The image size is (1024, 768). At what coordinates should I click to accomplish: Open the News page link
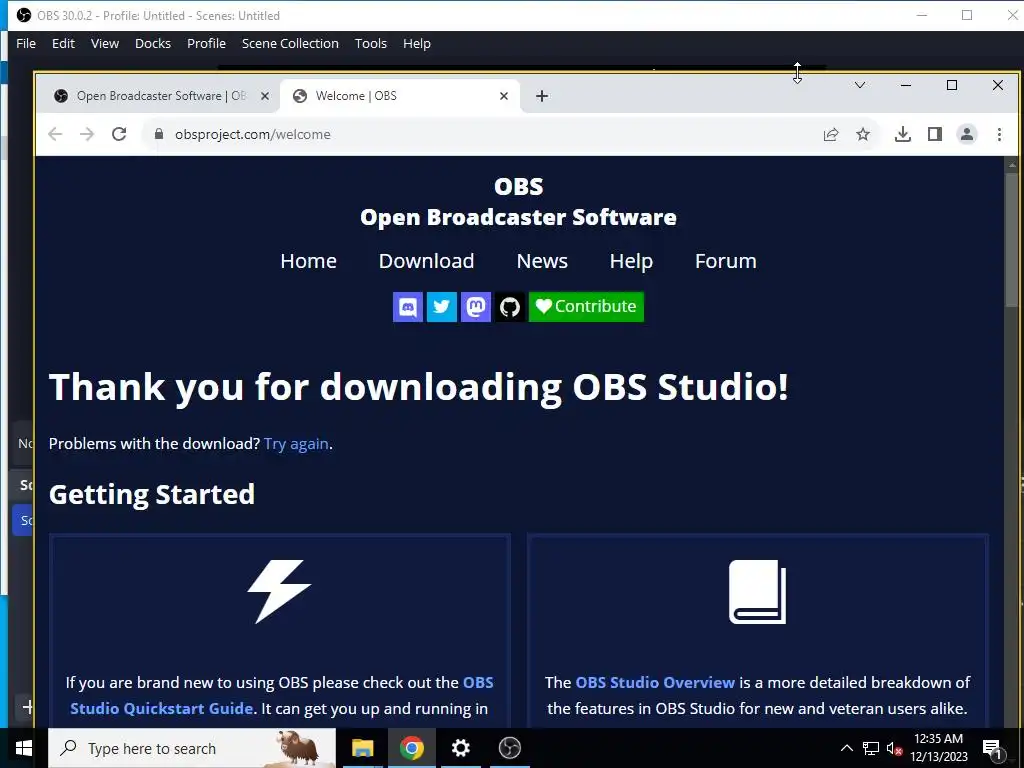(542, 261)
